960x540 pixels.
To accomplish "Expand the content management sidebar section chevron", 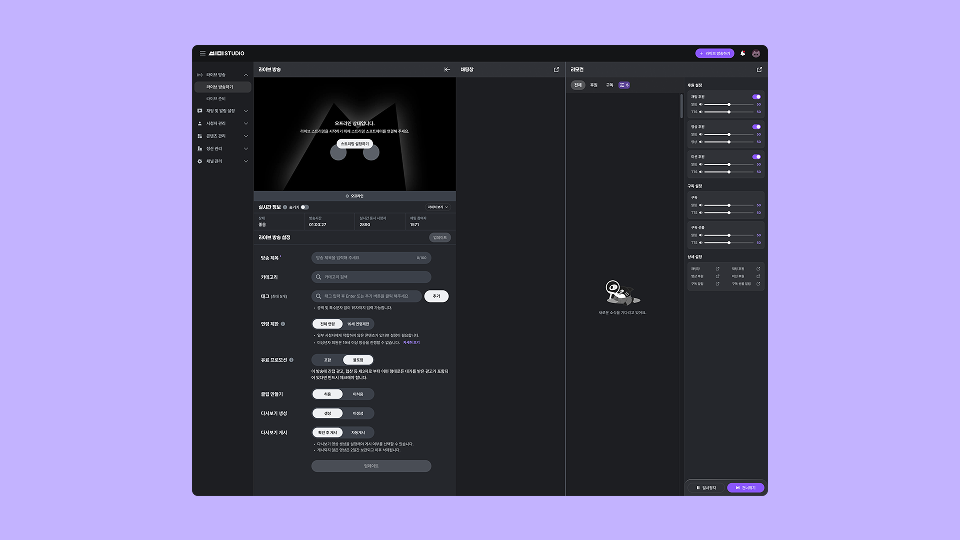I will [x=246, y=136].
